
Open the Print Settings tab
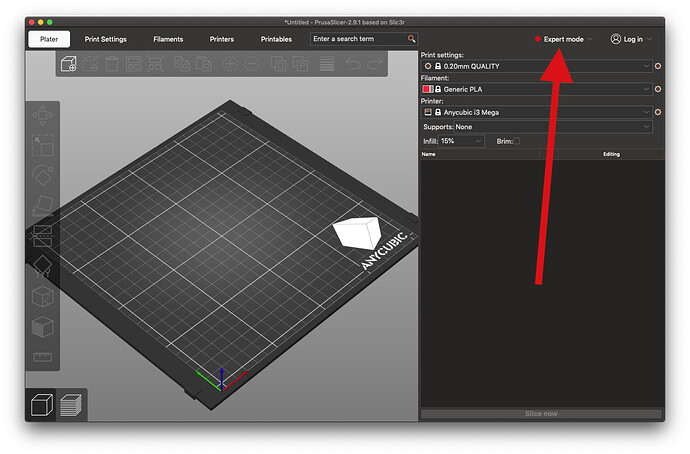click(x=106, y=39)
